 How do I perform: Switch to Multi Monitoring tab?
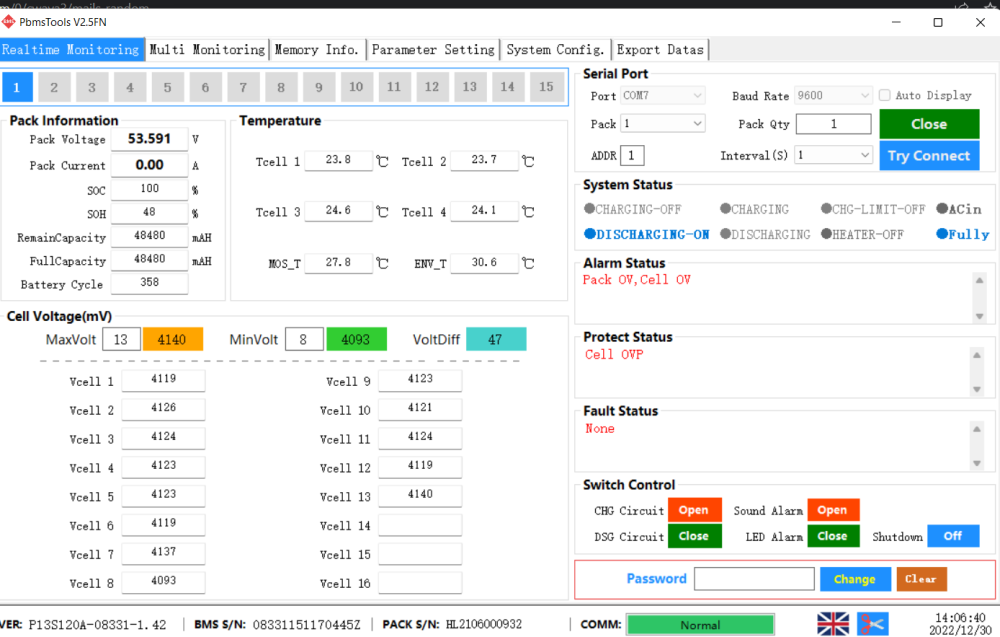click(207, 49)
